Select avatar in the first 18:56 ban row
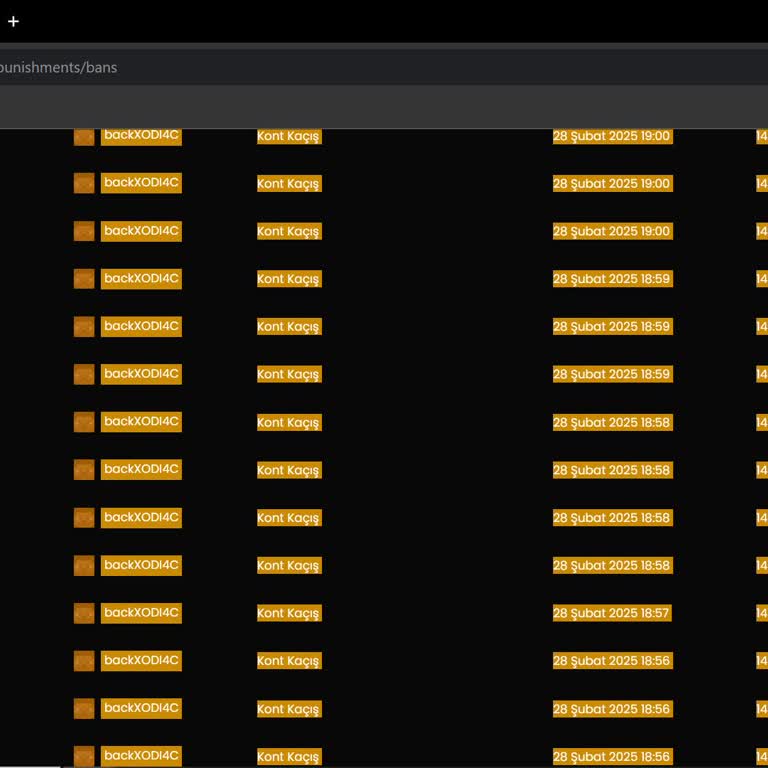Image resolution: width=768 pixels, height=768 pixels. click(x=84, y=661)
